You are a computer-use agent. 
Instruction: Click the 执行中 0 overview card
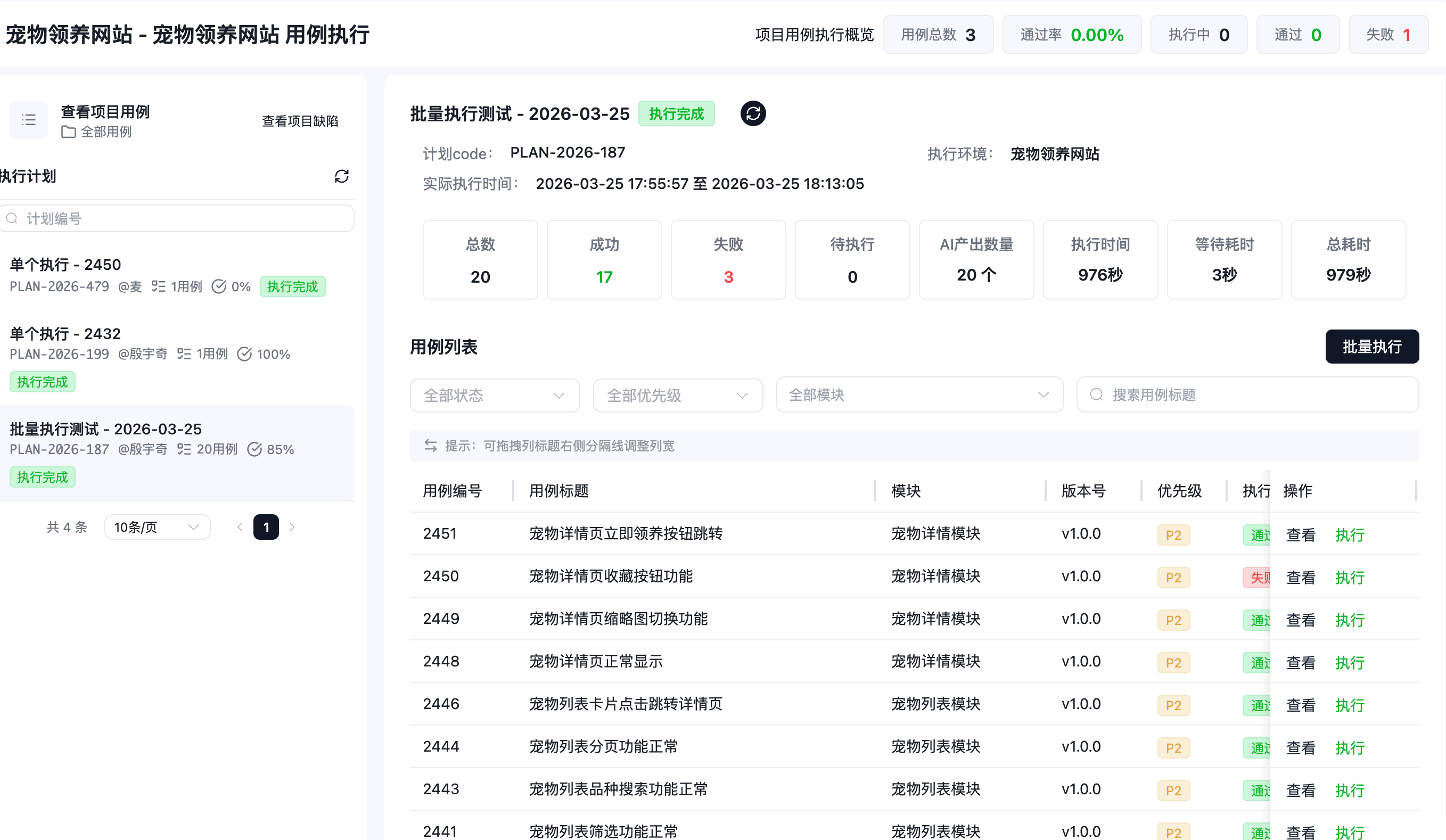[x=1198, y=35]
